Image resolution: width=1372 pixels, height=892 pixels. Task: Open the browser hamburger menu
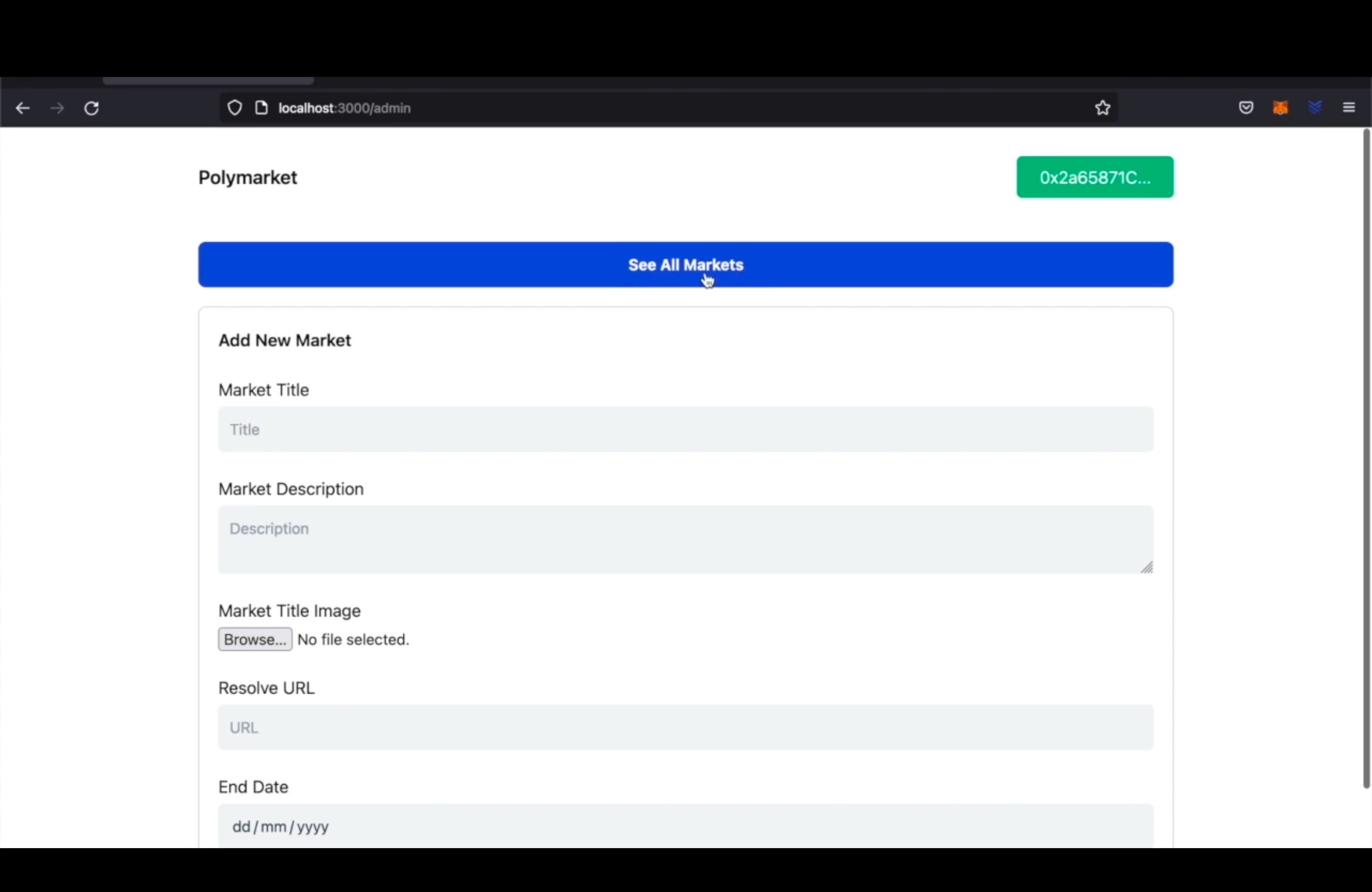[1349, 108]
